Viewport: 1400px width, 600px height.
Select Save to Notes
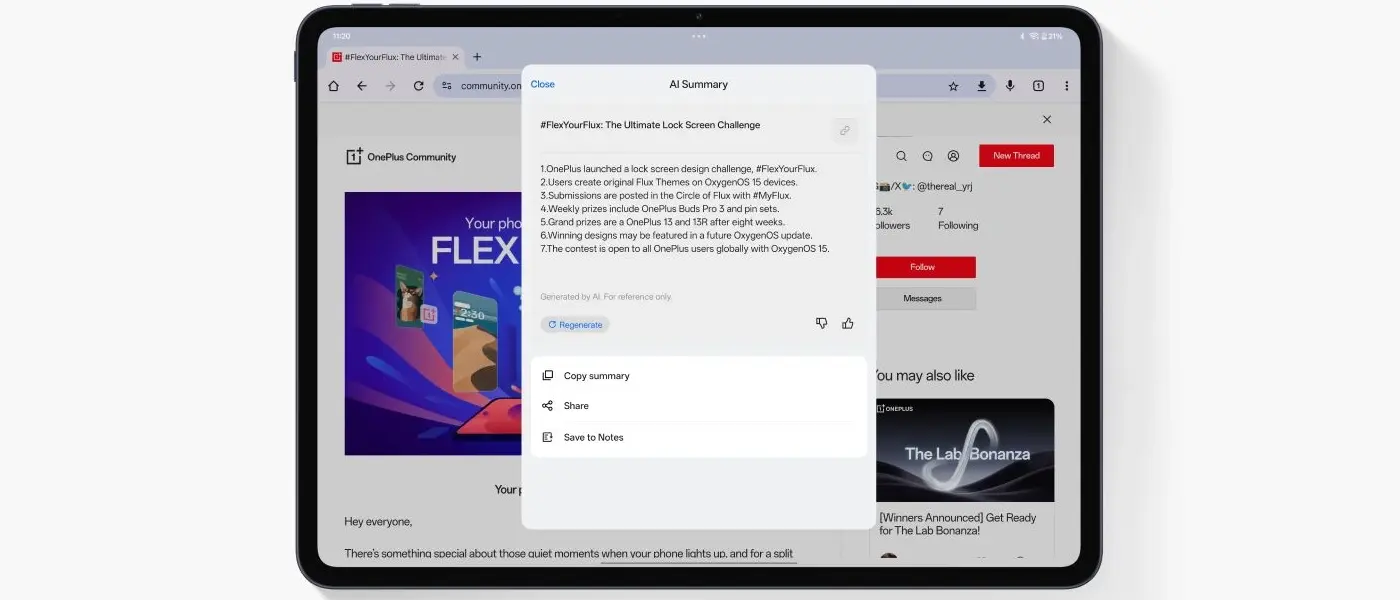(x=698, y=437)
